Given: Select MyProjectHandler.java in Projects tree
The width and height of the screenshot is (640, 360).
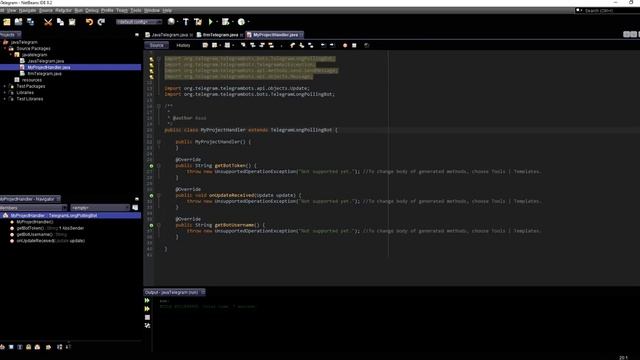Looking at the screenshot, I should pos(49,67).
